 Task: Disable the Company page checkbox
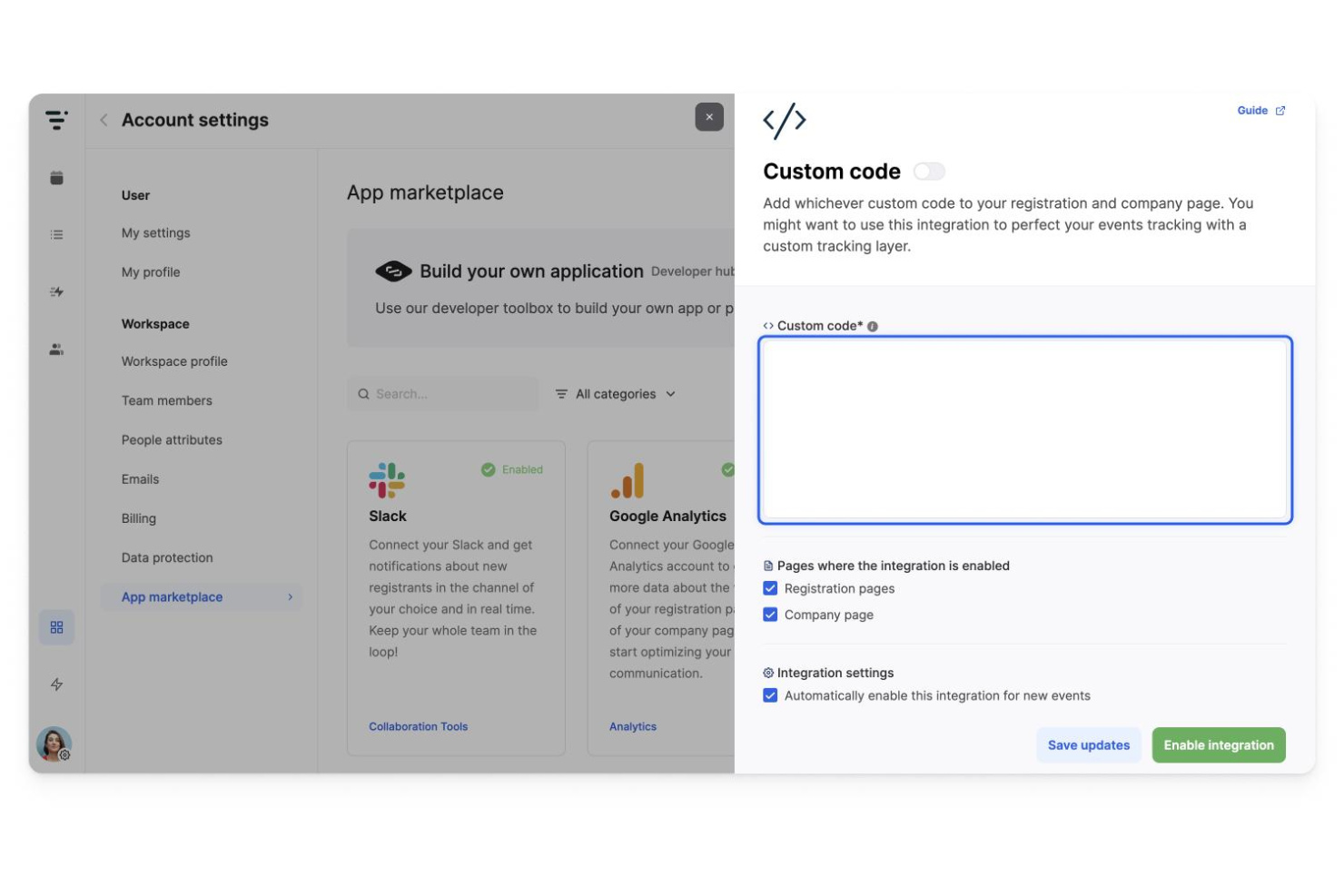[x=770, y=615]
